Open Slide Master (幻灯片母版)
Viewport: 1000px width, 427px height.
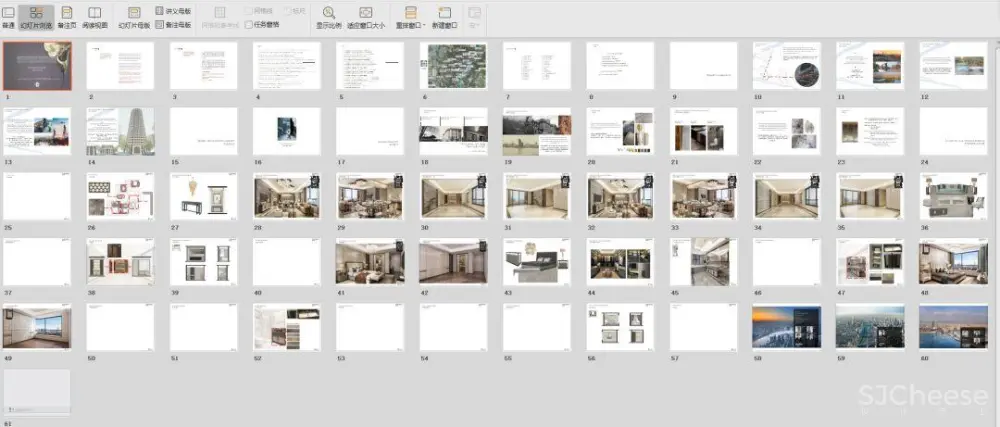(134, 16)
